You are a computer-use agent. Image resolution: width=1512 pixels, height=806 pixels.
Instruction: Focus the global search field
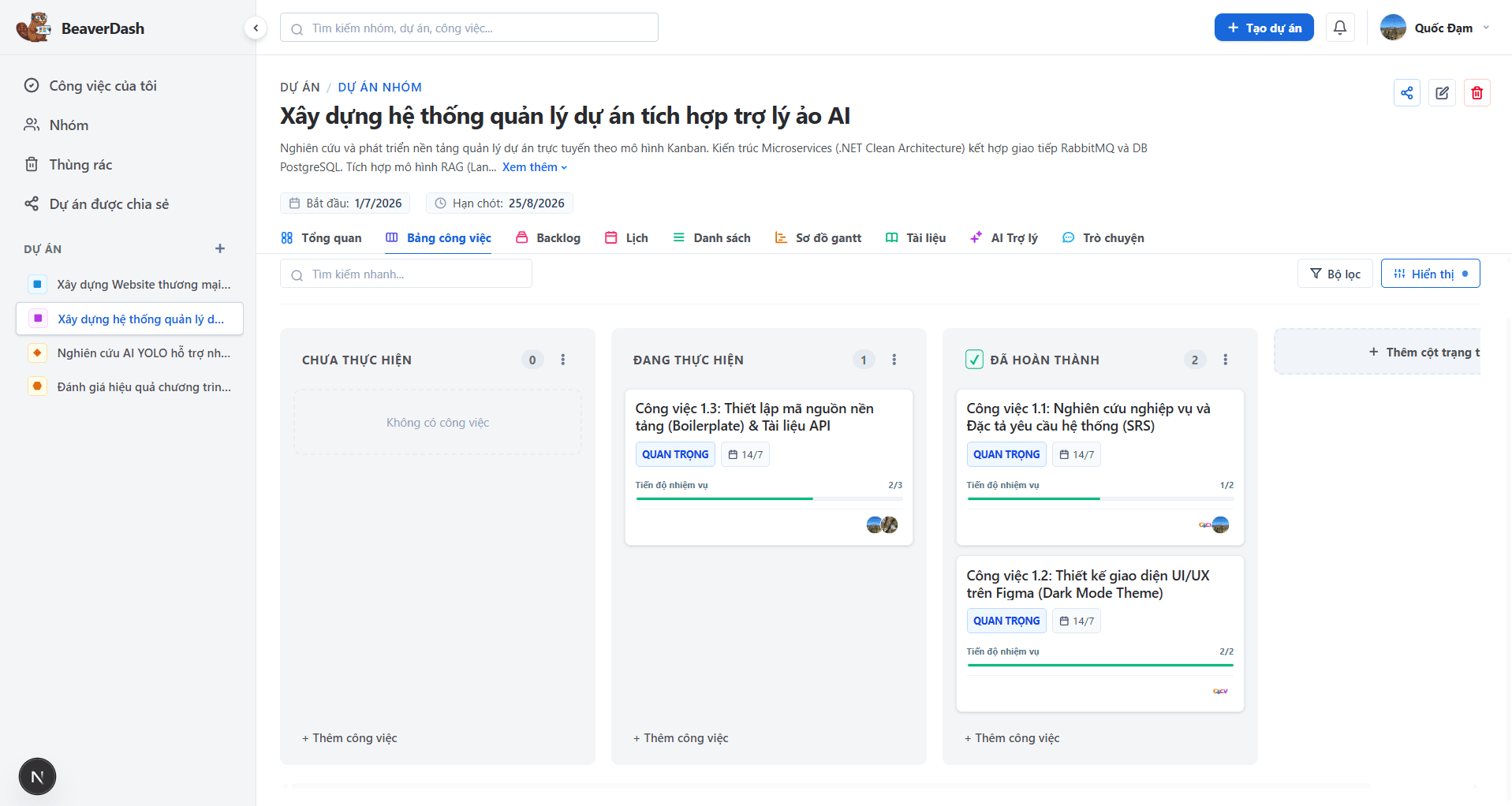click(469, 28)
